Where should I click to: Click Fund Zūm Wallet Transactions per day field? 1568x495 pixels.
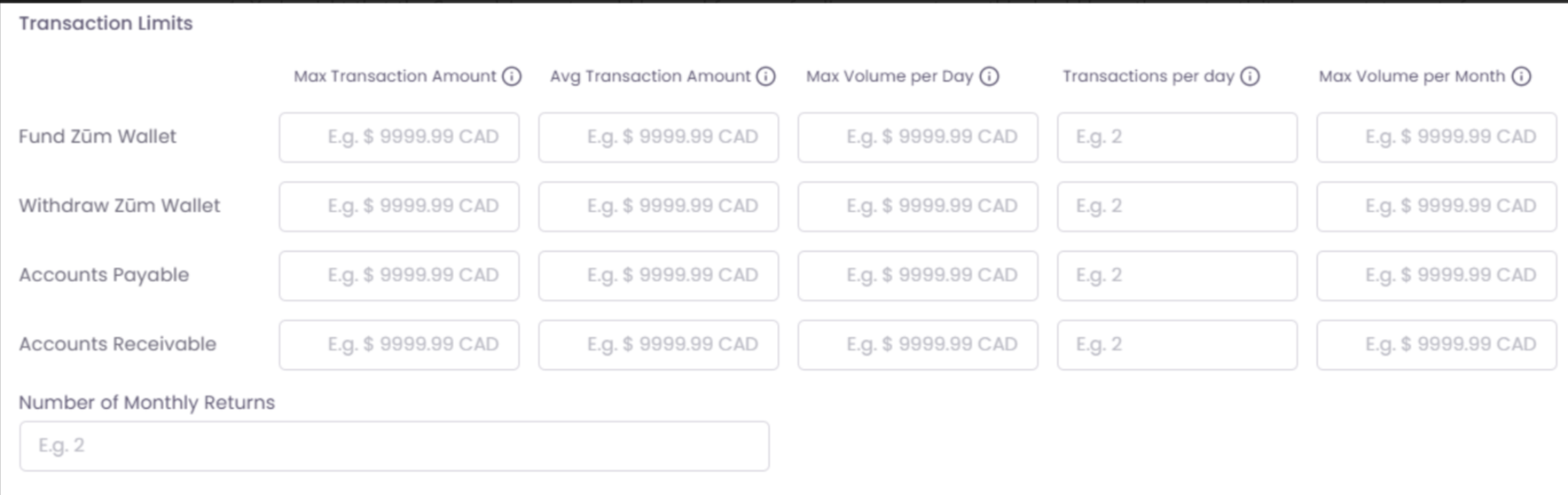pyautogui.click(x=1177, y=137)
